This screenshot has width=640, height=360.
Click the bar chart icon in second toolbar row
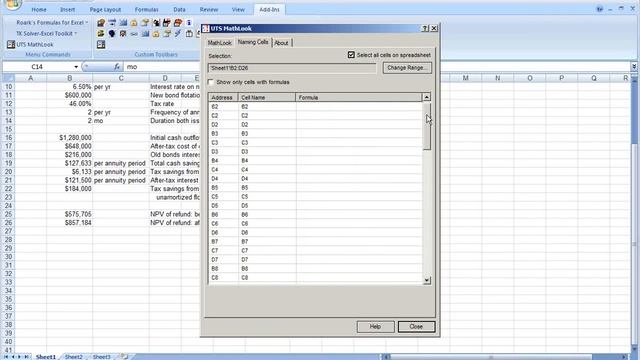pyautogui.click(x=145, y=34)
